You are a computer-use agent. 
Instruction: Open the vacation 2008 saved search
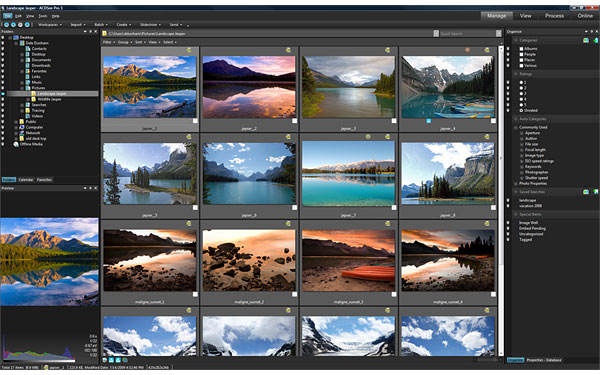tap(530, 206)
